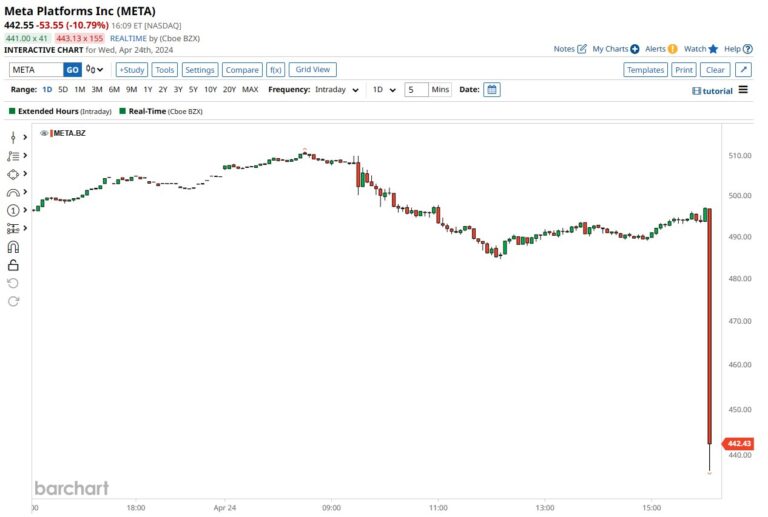Click the hamburger menu icon beside tutorial

click(x=743, y=90)
